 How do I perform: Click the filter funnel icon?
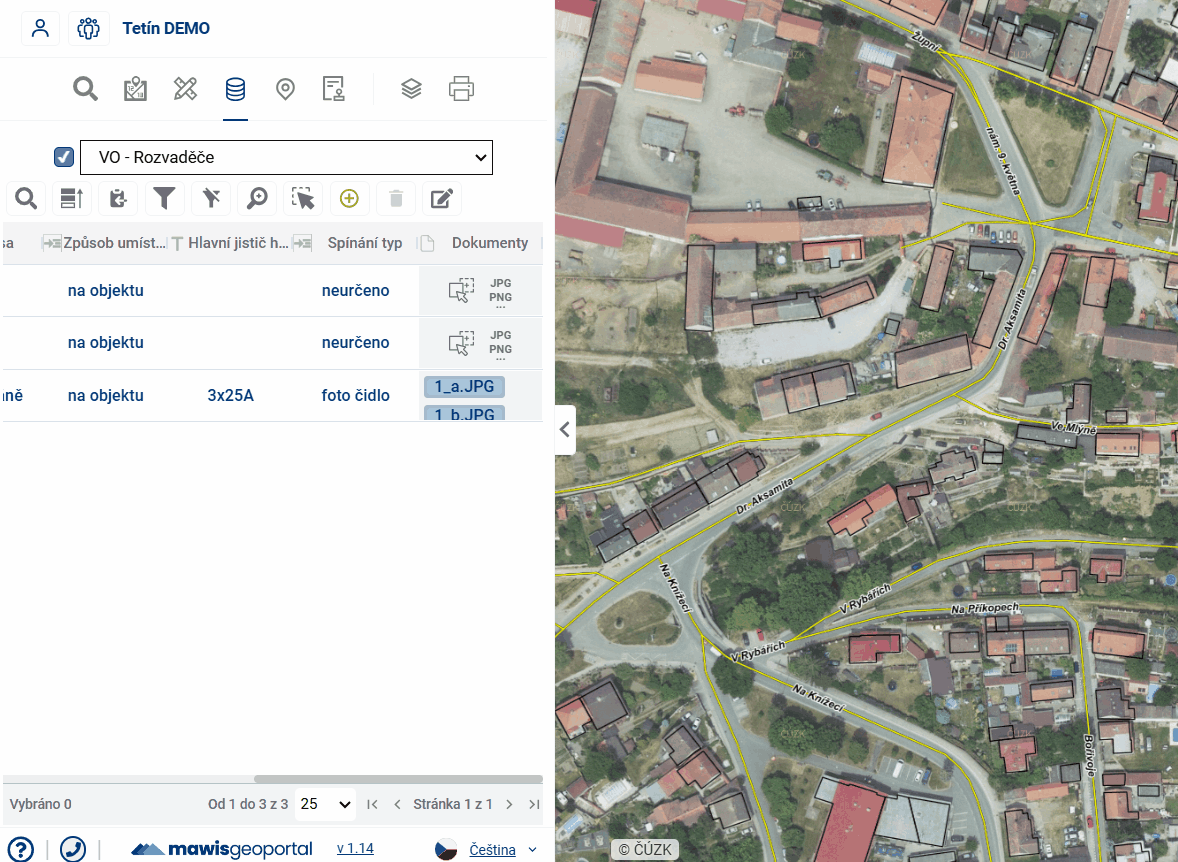[x=165, y=198]
